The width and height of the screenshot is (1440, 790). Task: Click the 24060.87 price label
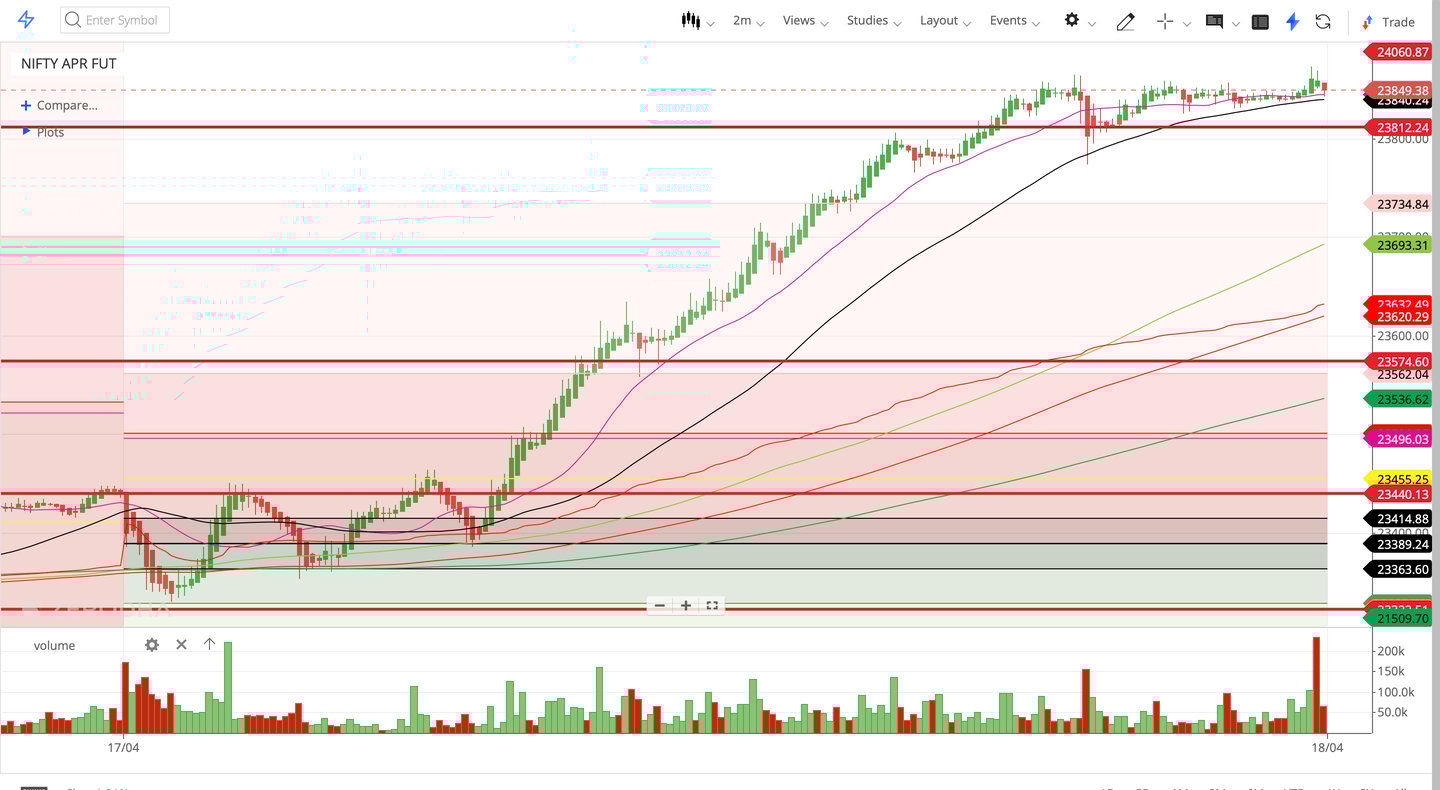[1400, 52]
